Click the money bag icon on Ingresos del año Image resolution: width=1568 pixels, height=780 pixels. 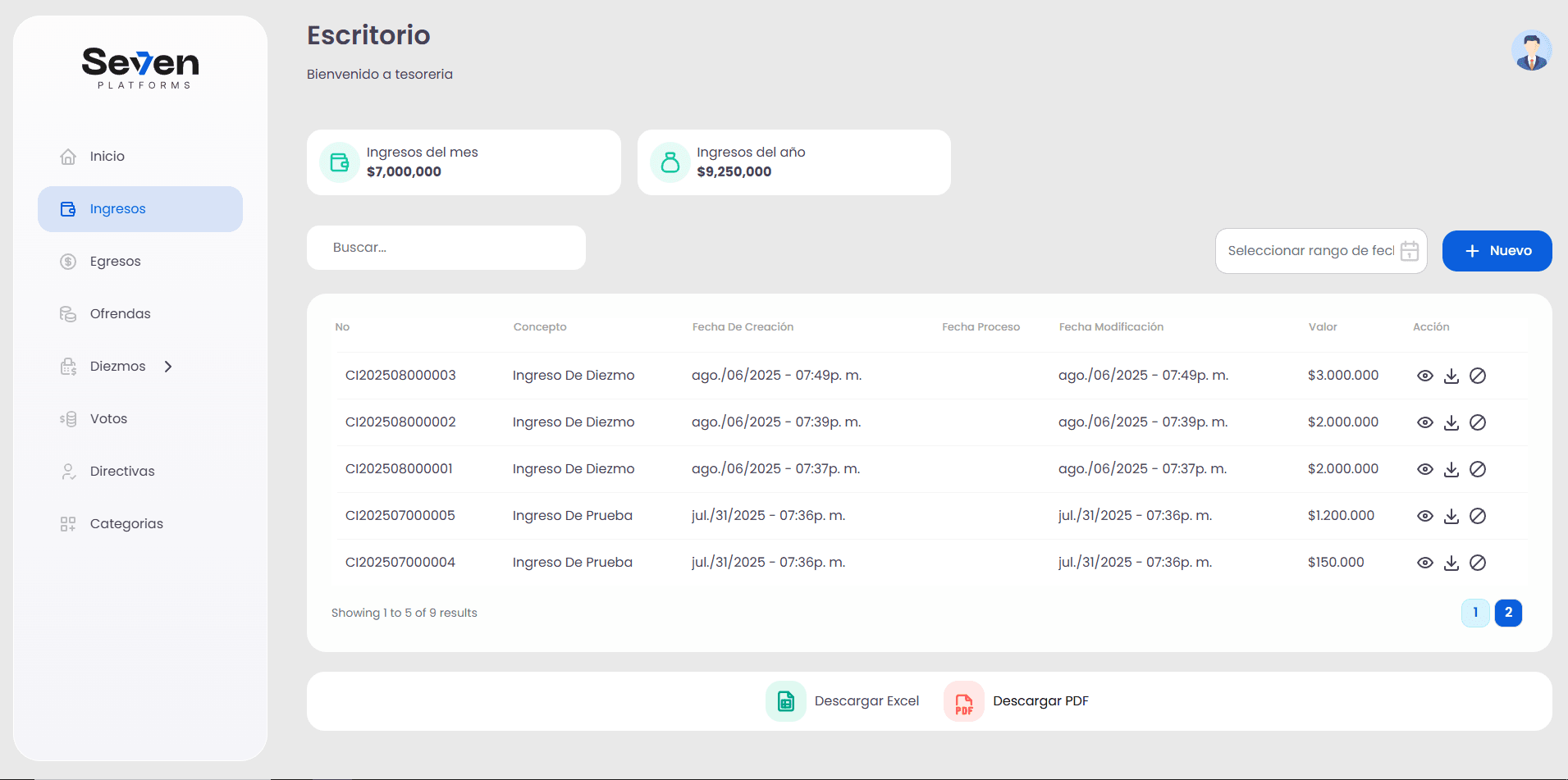pyautogui.click(x=670, y=162)
